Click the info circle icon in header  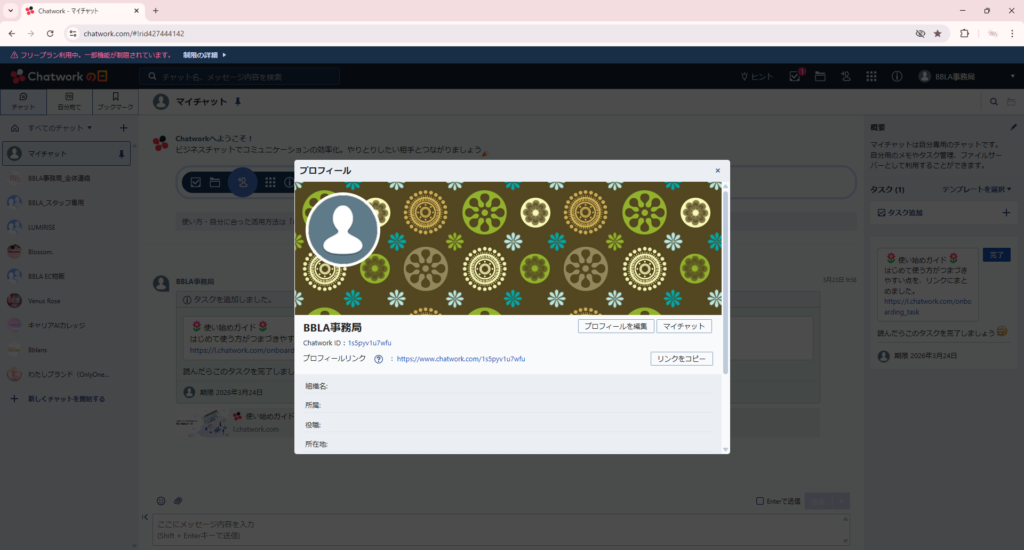897,76
